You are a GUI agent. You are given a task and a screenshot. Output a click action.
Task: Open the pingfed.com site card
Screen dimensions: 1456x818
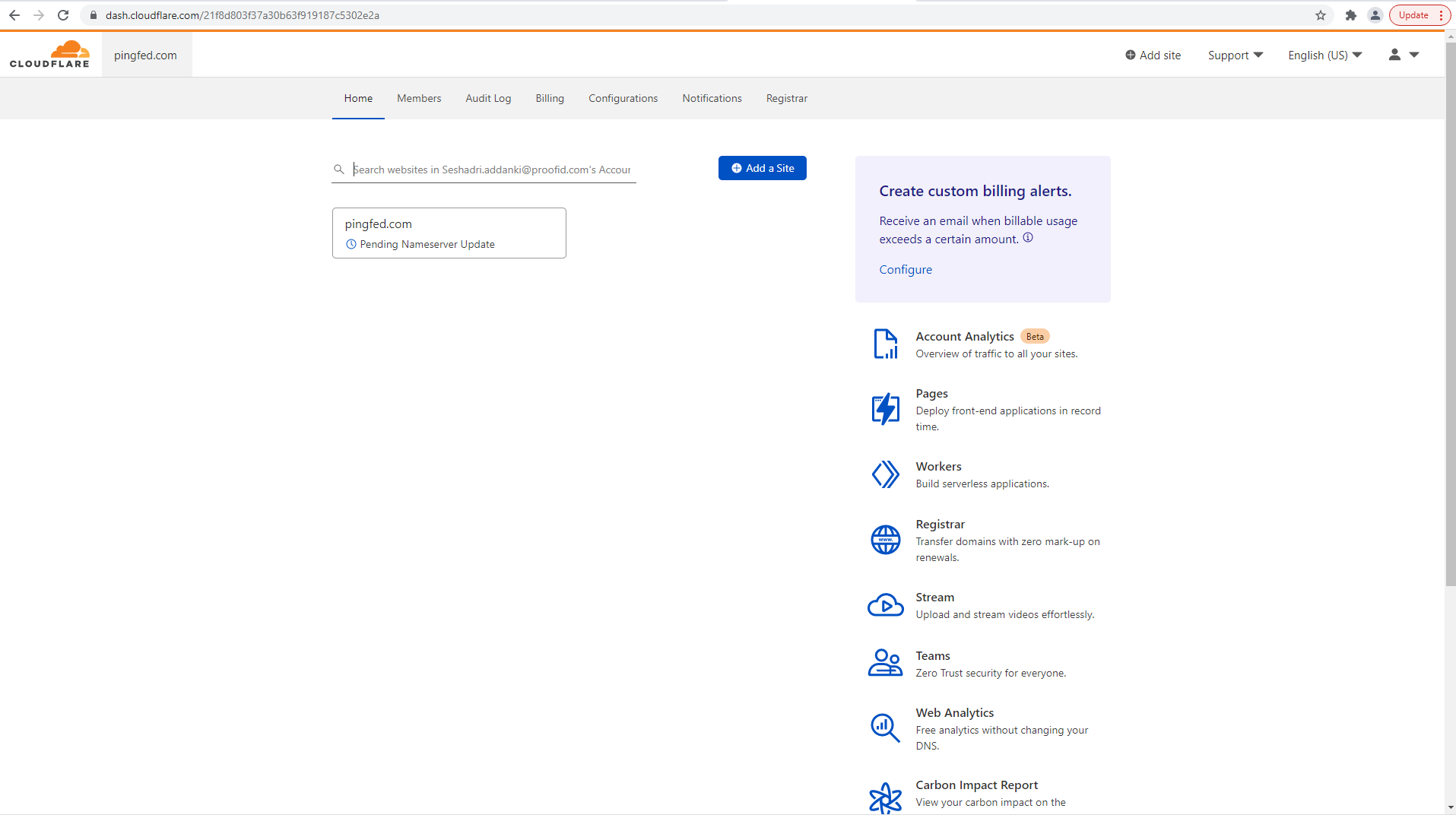pyautogui.click(x=449, y=233)
